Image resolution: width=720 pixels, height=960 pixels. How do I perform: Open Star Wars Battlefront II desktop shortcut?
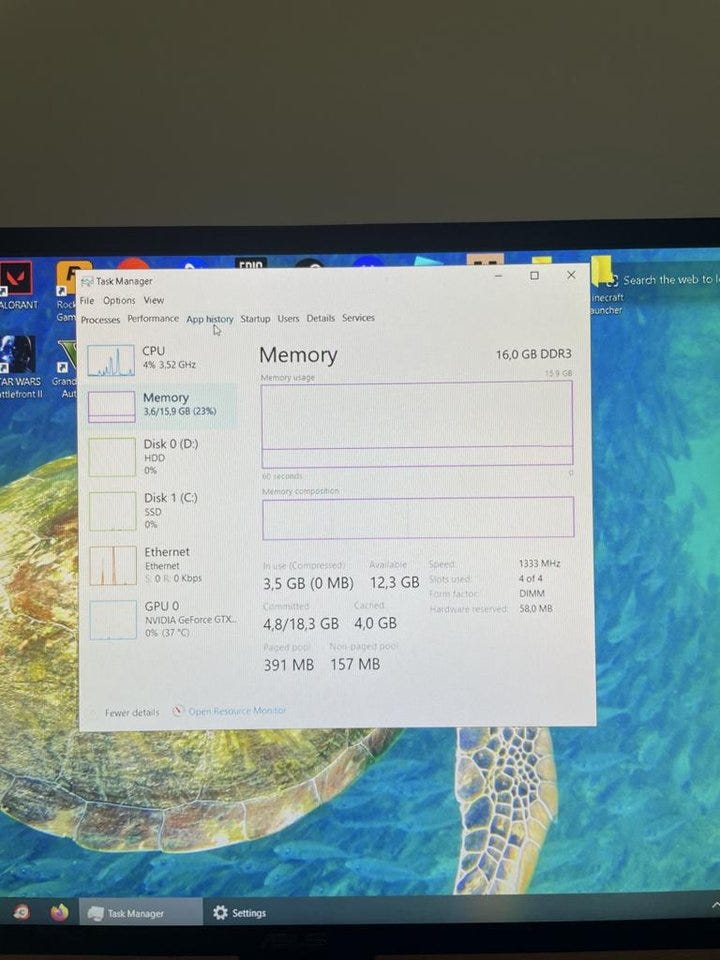pos(21,367)
